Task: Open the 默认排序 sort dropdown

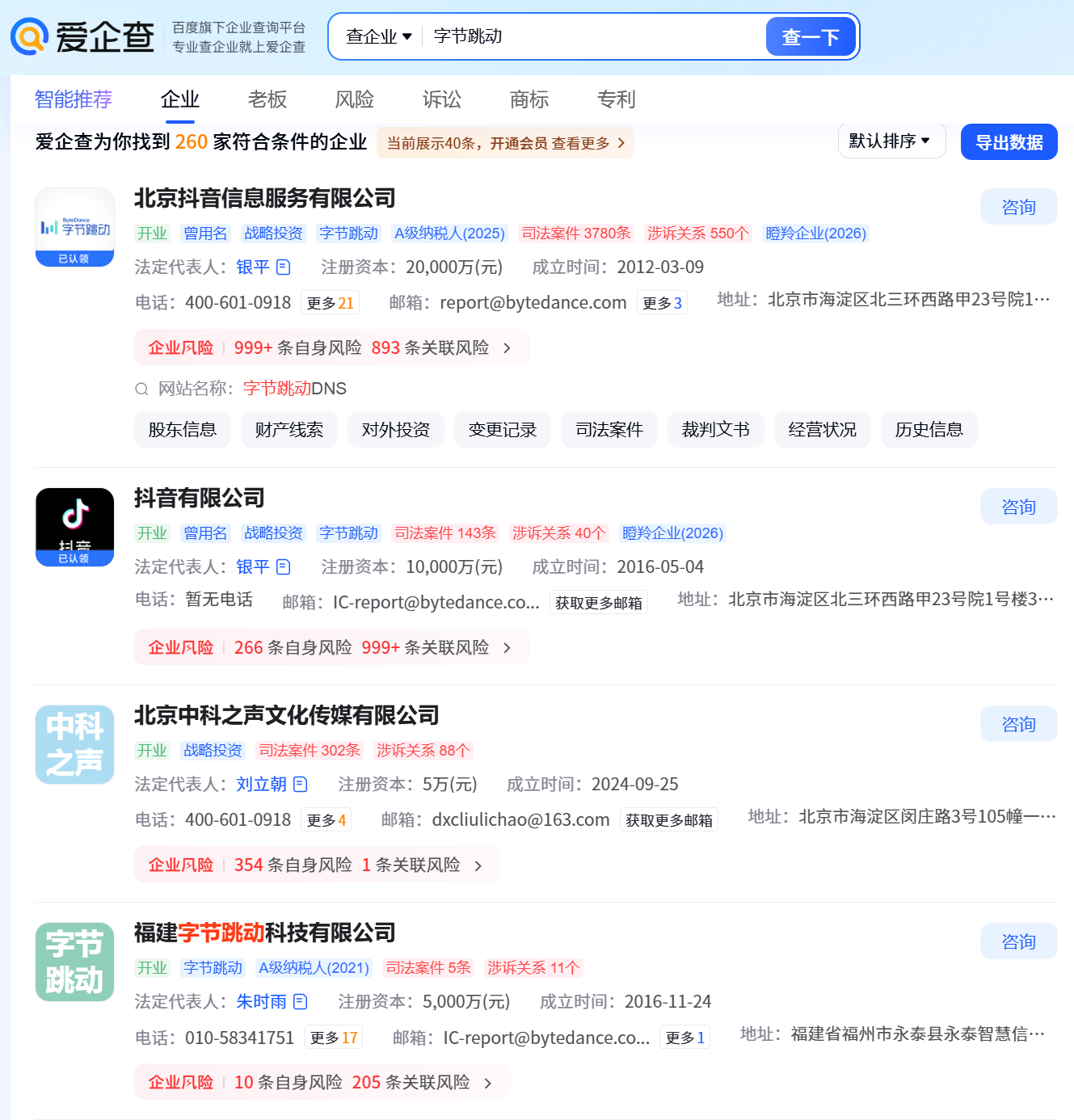Action: coord(891,141)
